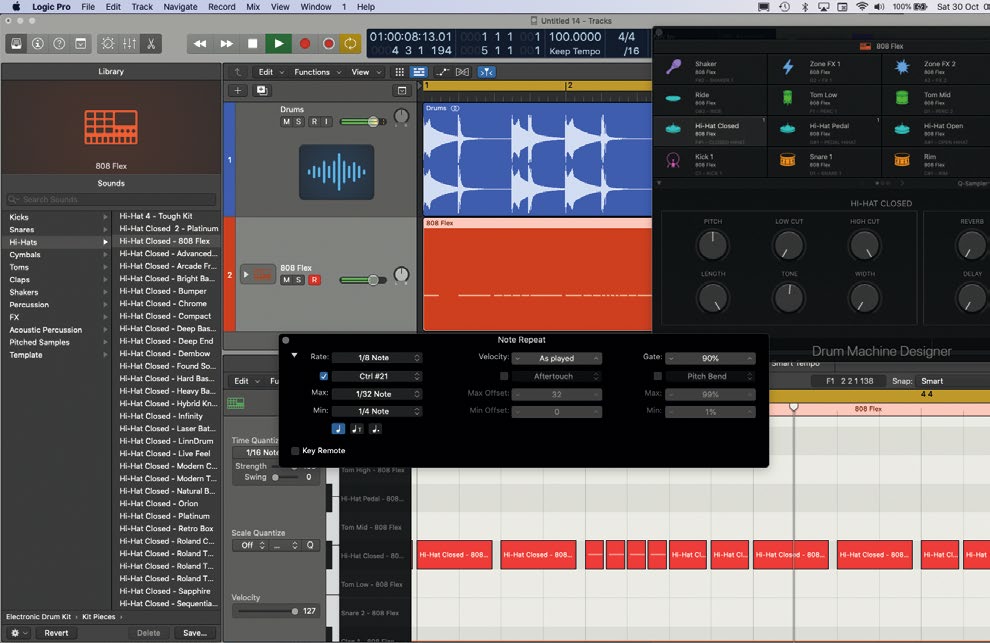990x643 pixels.
Task: Mute the 808 Flex track
Action: click(287, 280)
